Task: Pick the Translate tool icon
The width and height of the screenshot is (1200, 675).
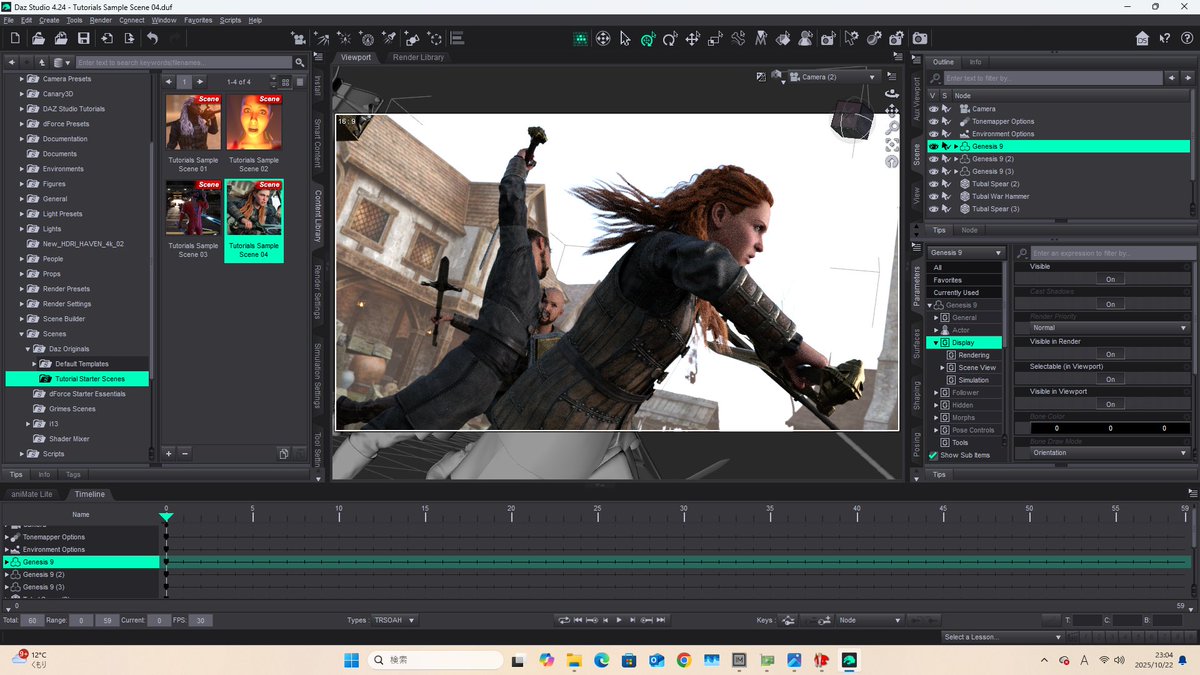Action: [x=692, y=39]
